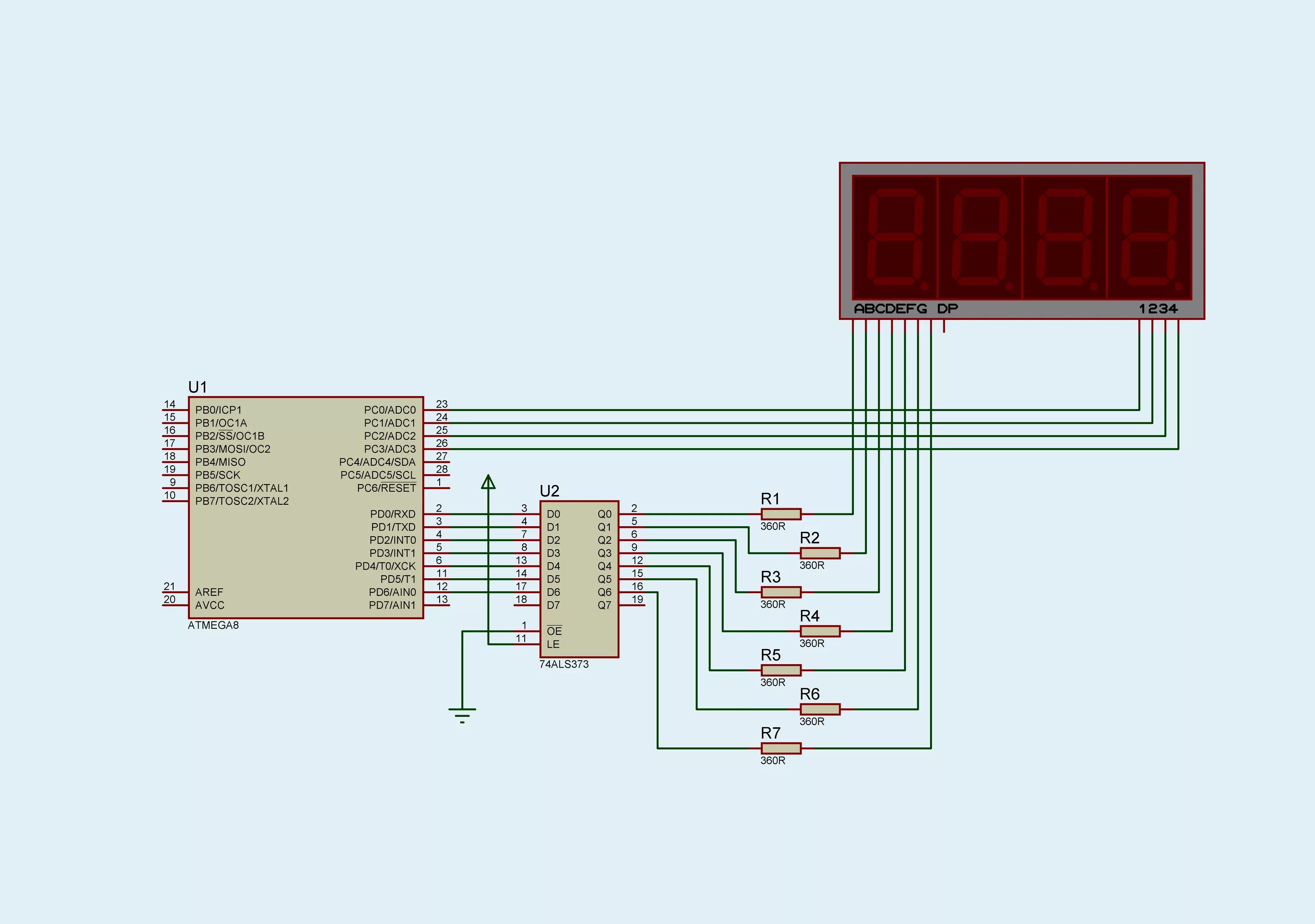Click the PC0/ADC0 pin label
Image resolution: width=1315 pixels, height=924 pixels.
click(390, 410)
